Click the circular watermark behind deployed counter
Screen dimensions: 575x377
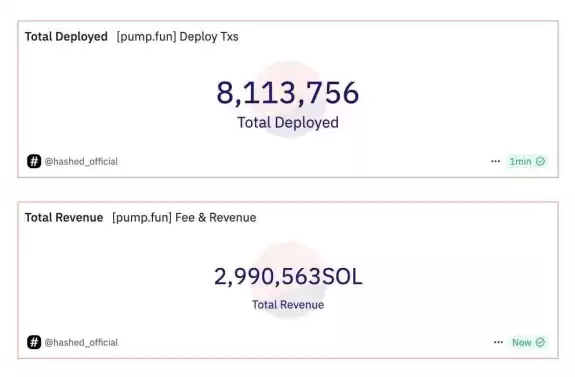[x=288, y=100]
